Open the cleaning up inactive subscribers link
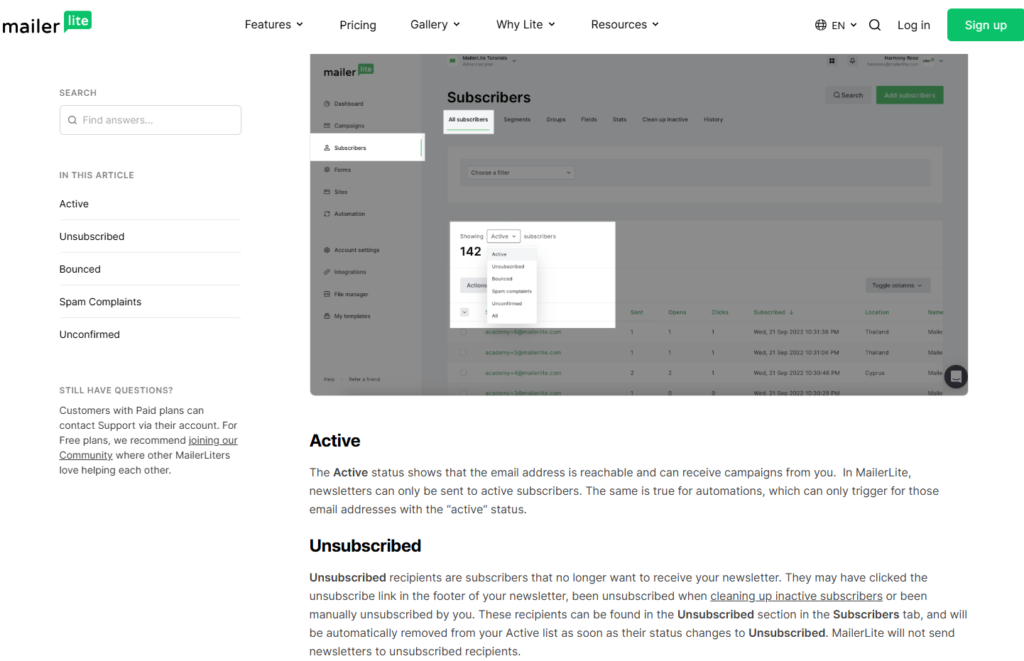This screenshot has width=1024, height=661. (x=796, y=596)
